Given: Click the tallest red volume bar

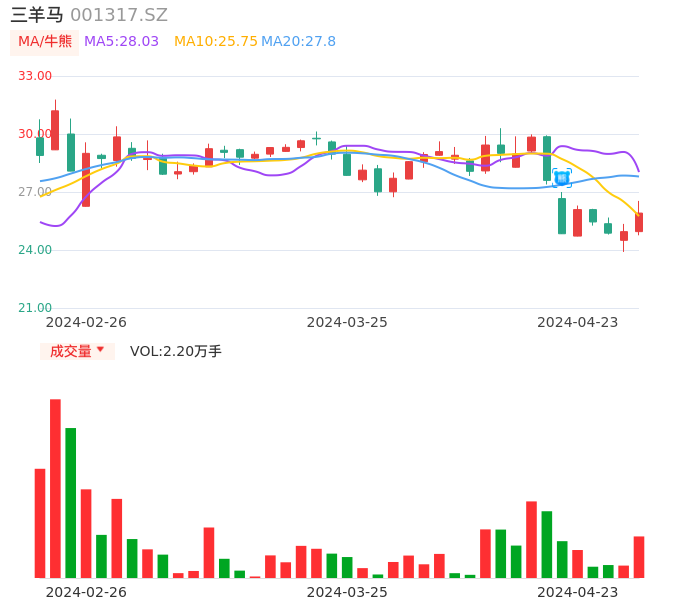Looking at the screenshot, I should tap(55, 488).
